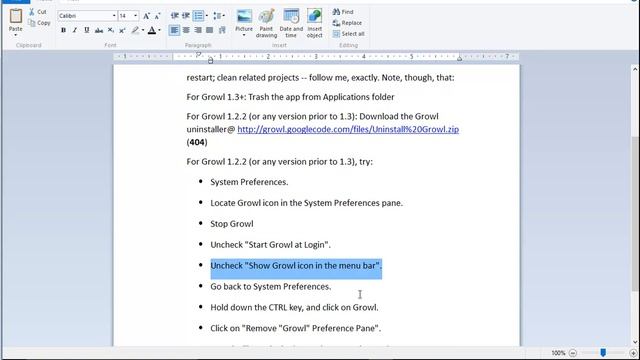640x360 pixels.
Task: Click the "System Preferences." bullet text
Action: pos(249,182)
